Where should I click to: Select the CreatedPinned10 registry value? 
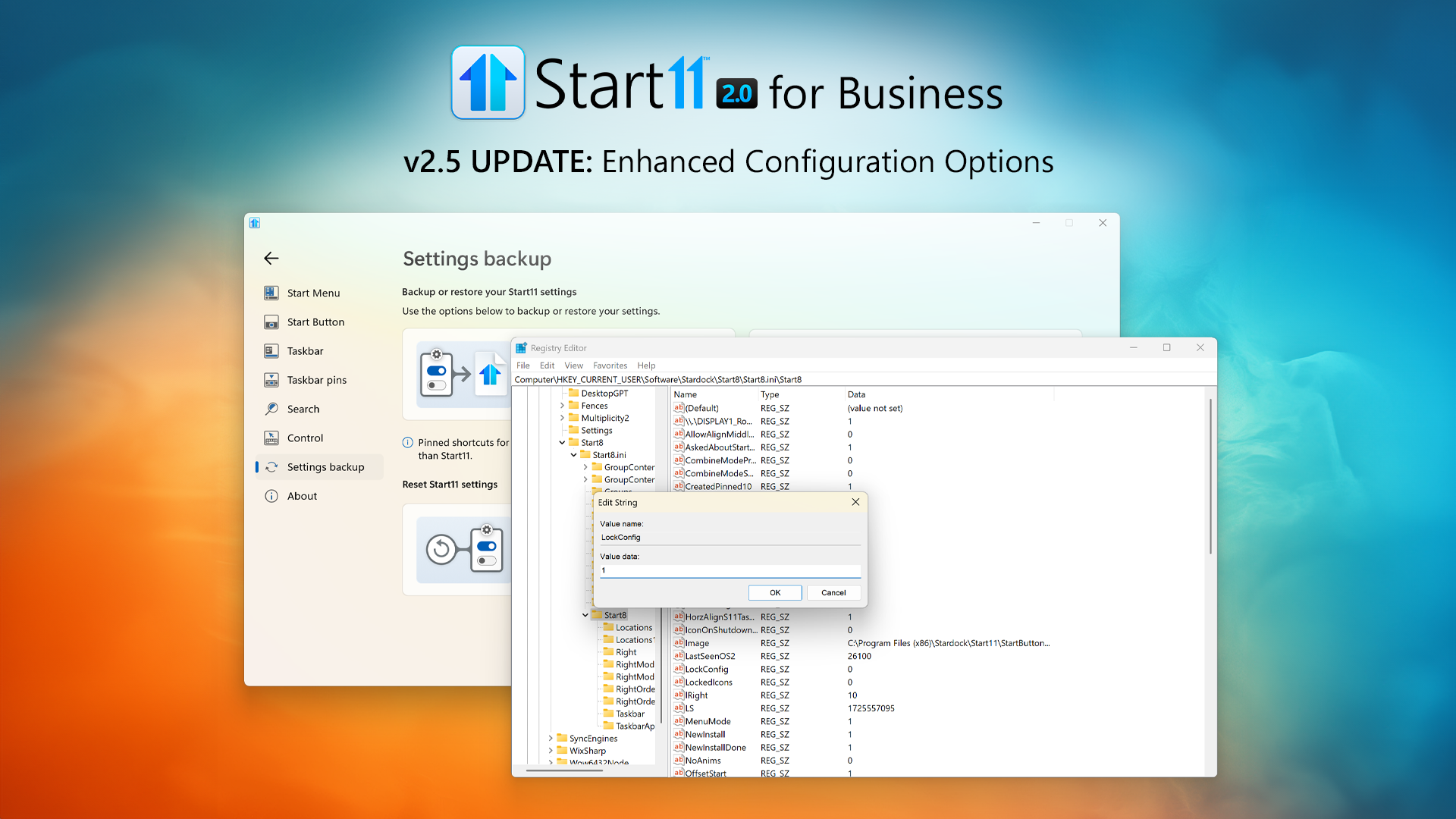pos(717,487)
